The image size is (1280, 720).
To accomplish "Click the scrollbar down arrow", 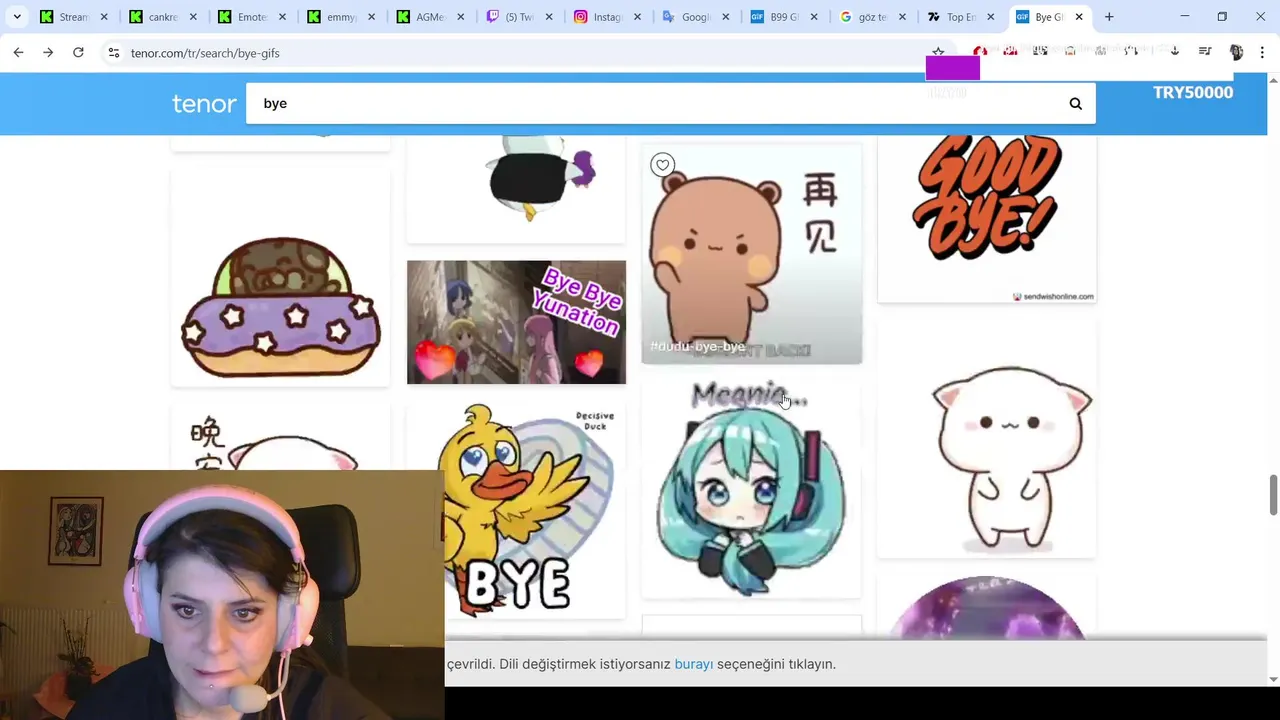I will [x=1273, y=679].
